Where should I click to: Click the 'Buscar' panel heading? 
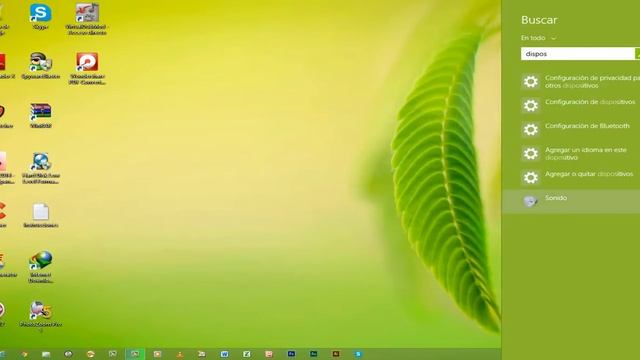coord(539,20)
